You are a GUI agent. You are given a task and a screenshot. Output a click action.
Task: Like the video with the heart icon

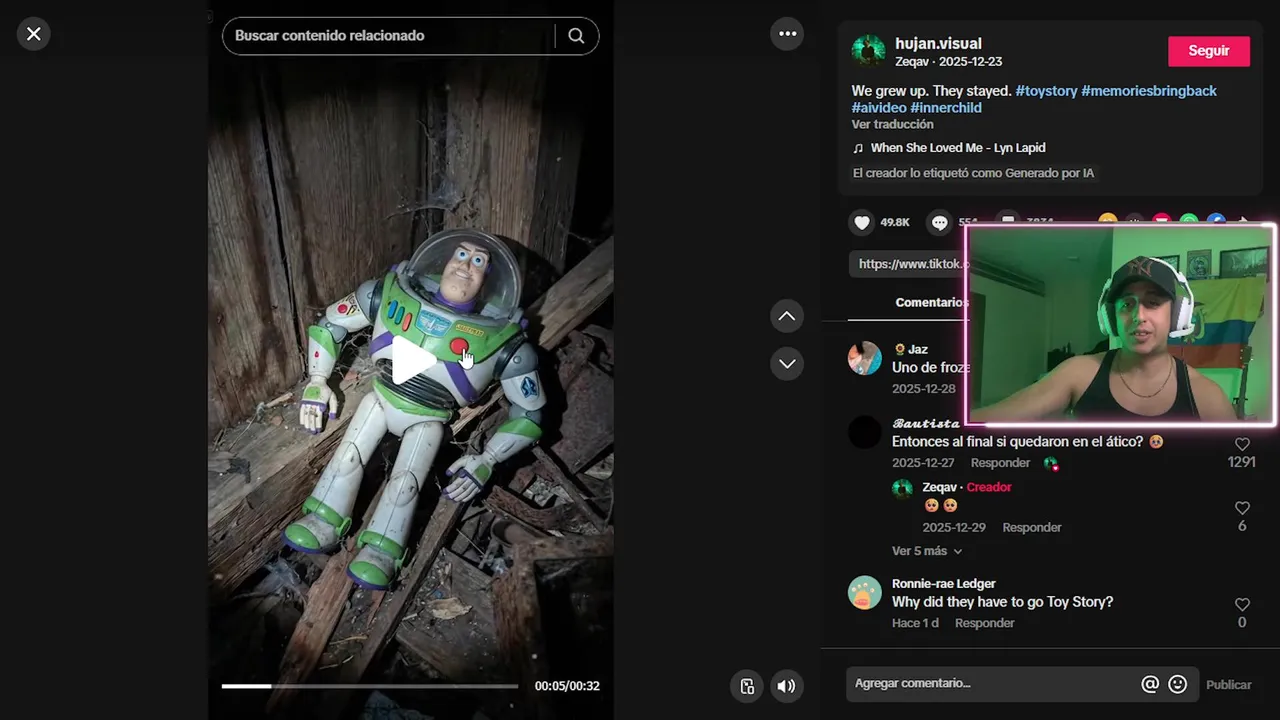coord(862,222)
